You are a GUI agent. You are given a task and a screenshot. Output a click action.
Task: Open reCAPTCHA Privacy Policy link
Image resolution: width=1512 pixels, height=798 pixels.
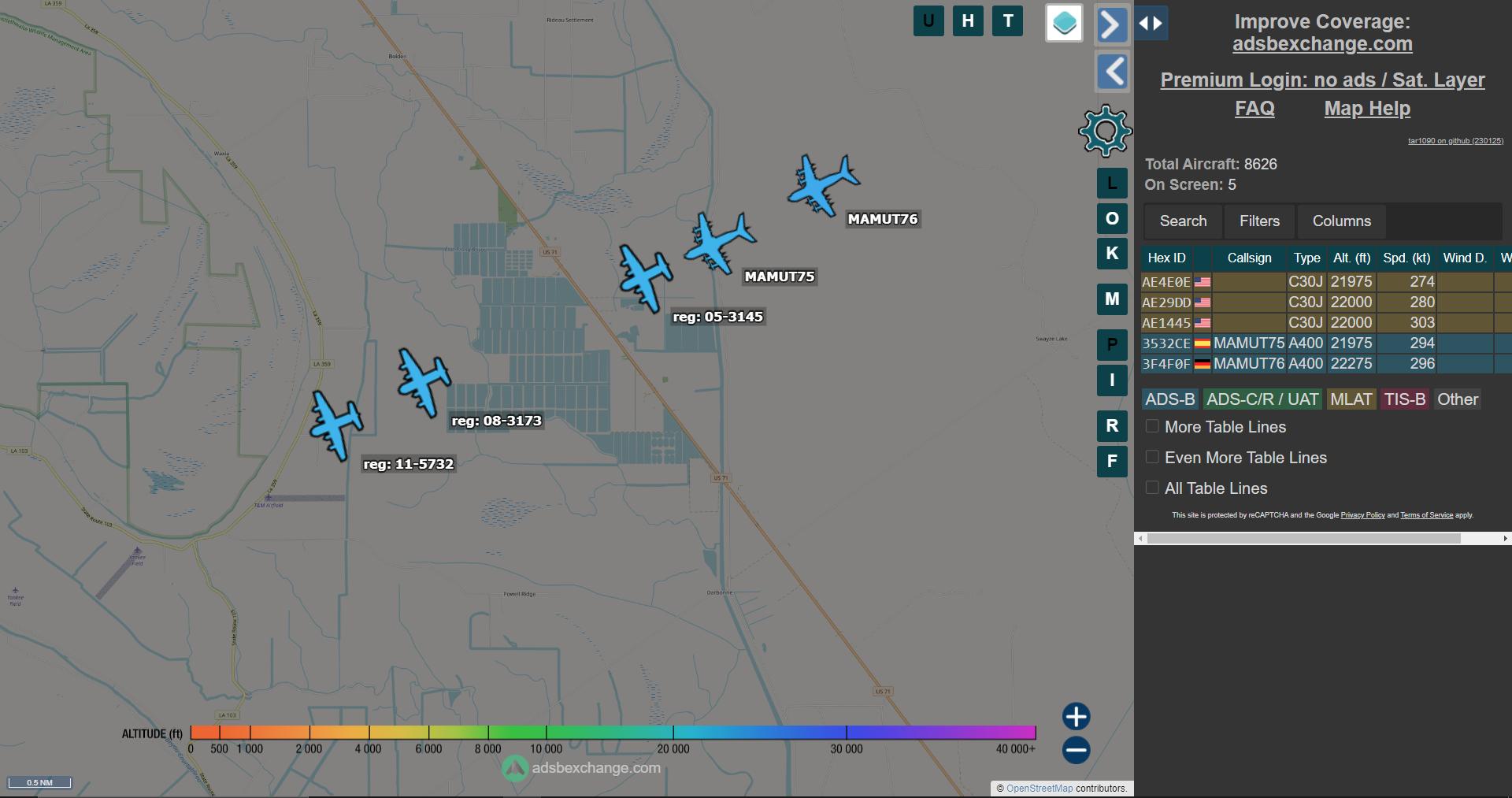[x=1362, y=515]
